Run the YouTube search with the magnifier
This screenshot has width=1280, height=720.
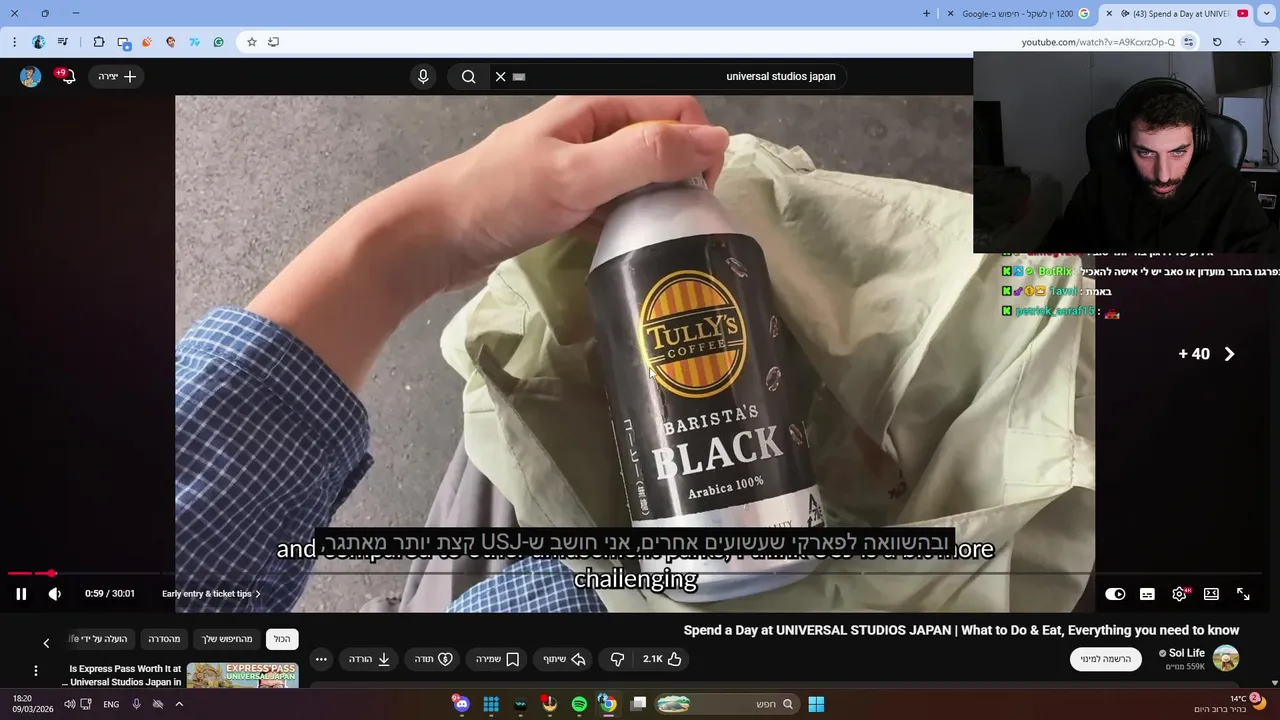coord(468,76)
